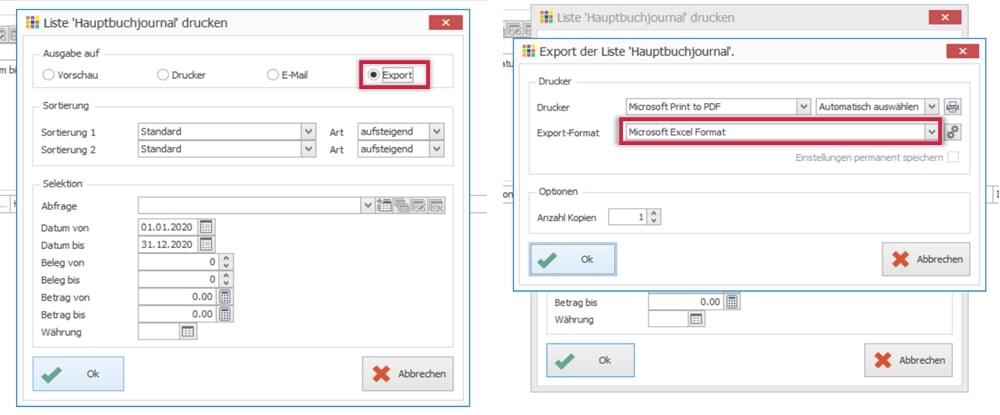Expand the Sortierung 1 dropdown
The width and height of the screenshot is (1000, 415).
pyautogui.click(x=307, y=131)
